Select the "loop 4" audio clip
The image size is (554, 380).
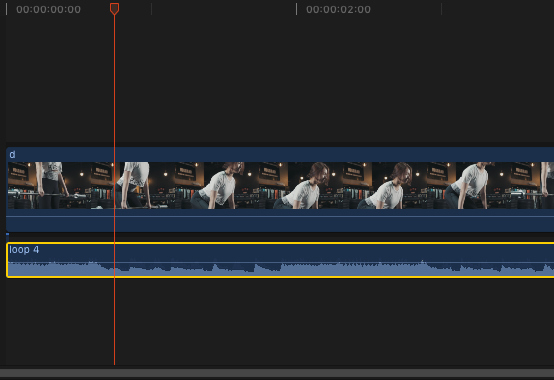tap(280, 260)
